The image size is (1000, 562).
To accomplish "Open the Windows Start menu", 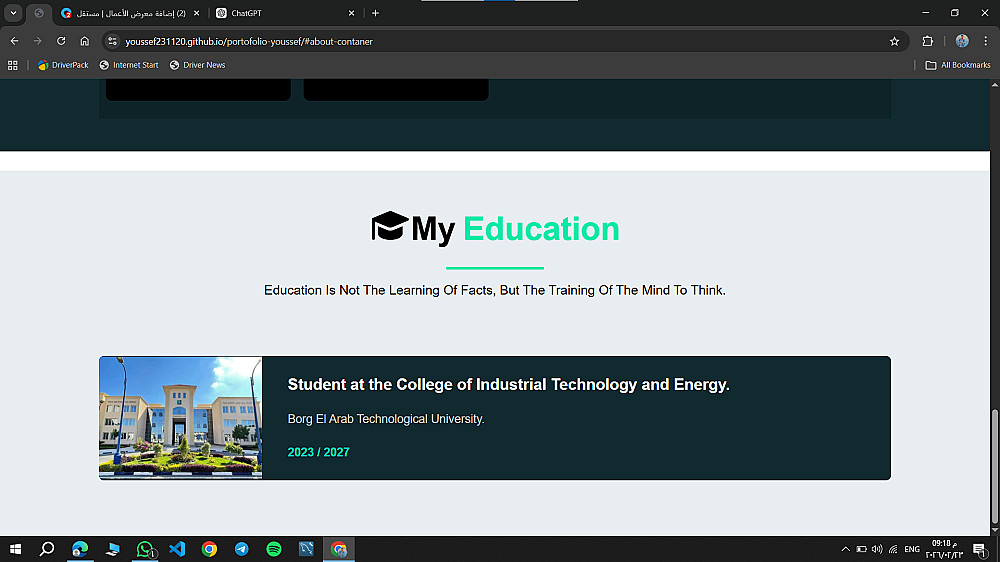I will tap(15, 549).
